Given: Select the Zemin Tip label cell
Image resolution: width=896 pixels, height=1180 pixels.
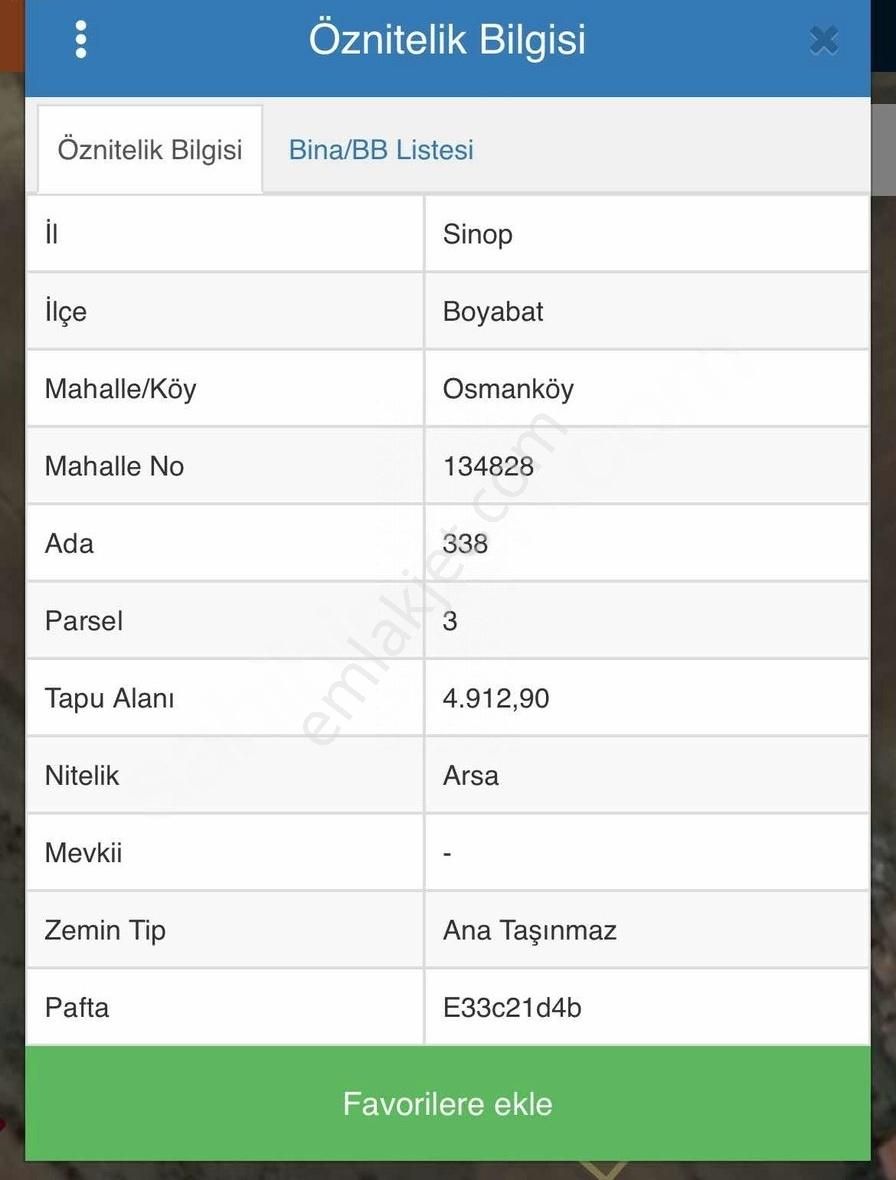Looking at the screenshot, I should pyautogui.click(x=225, y=930).
